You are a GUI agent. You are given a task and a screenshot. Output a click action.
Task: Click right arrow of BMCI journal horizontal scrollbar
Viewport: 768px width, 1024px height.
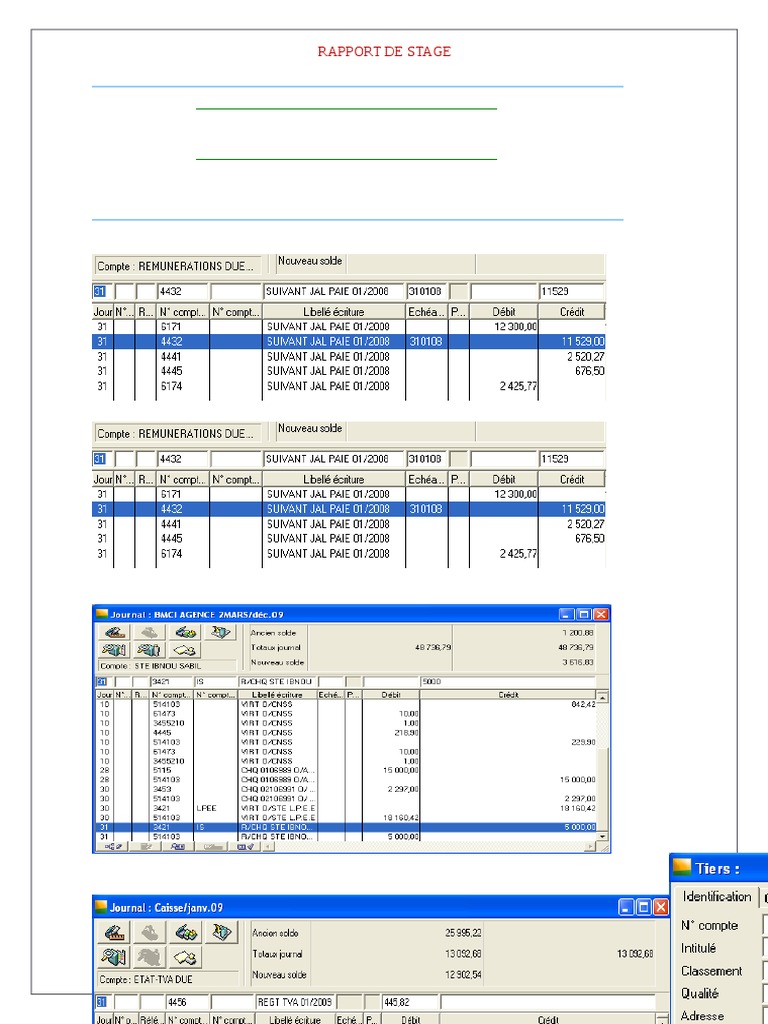(590, 847)
